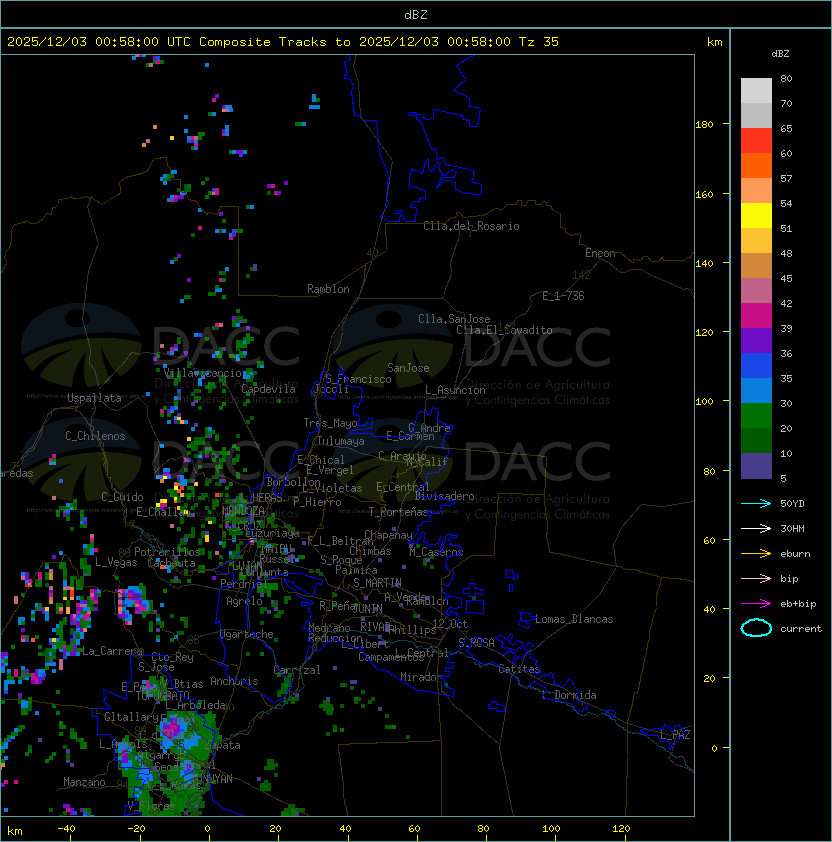
Task: Click the 50YD legend label
Action: coord(792,504)
